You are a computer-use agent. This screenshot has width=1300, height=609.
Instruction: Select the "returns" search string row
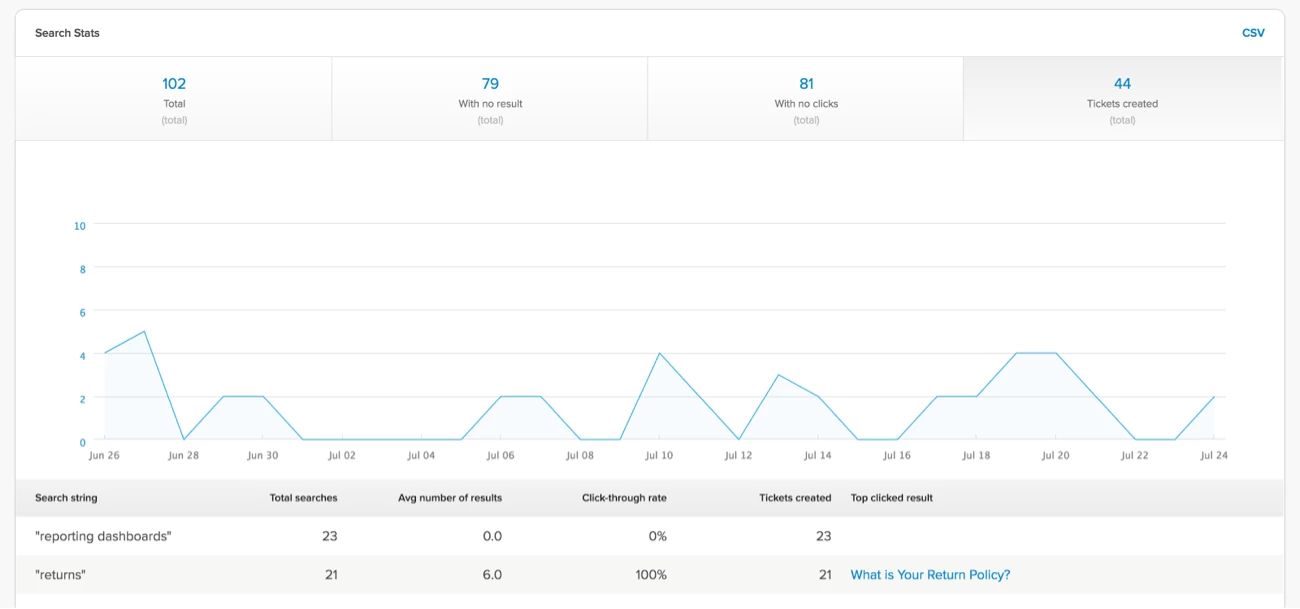coord(649,575)
